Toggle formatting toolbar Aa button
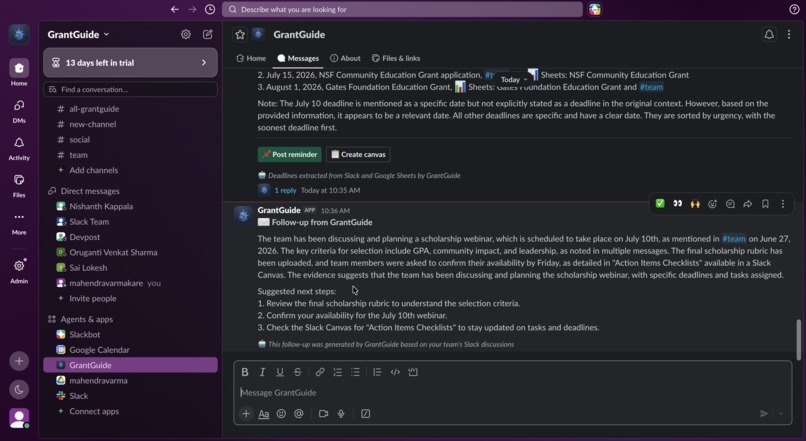 pos(264,413)
